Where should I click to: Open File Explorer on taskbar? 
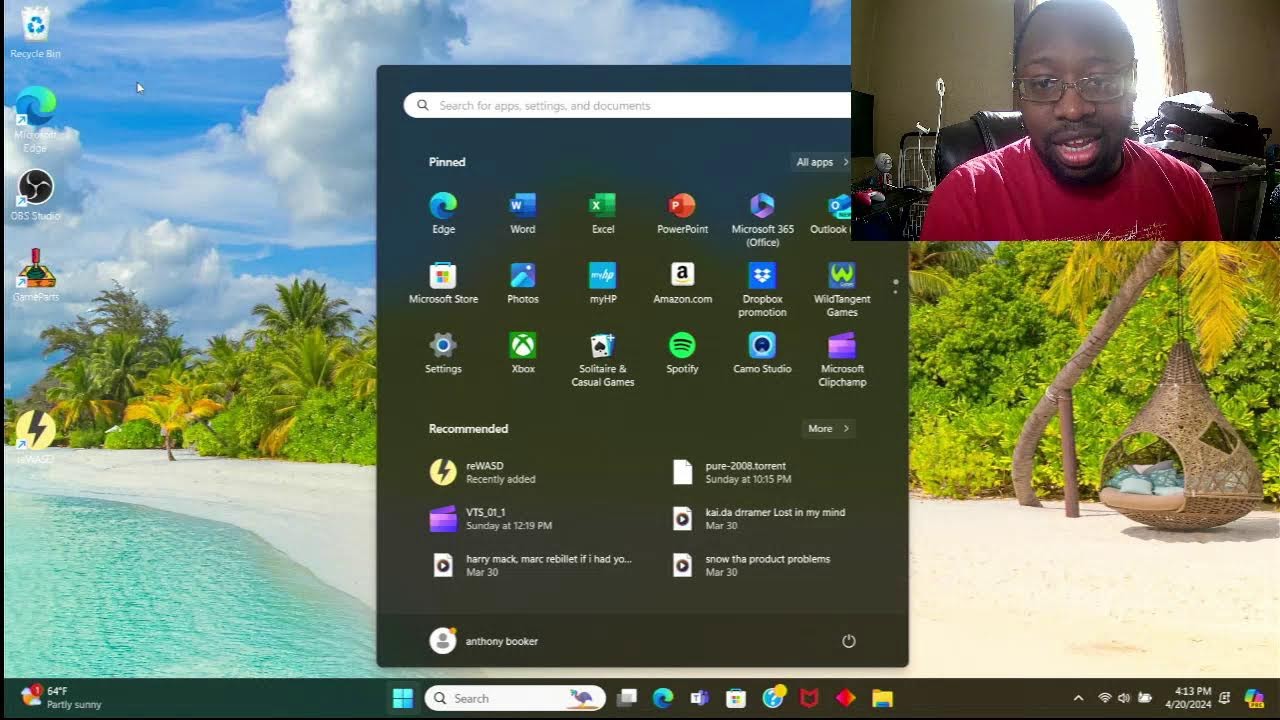[882, 698]
